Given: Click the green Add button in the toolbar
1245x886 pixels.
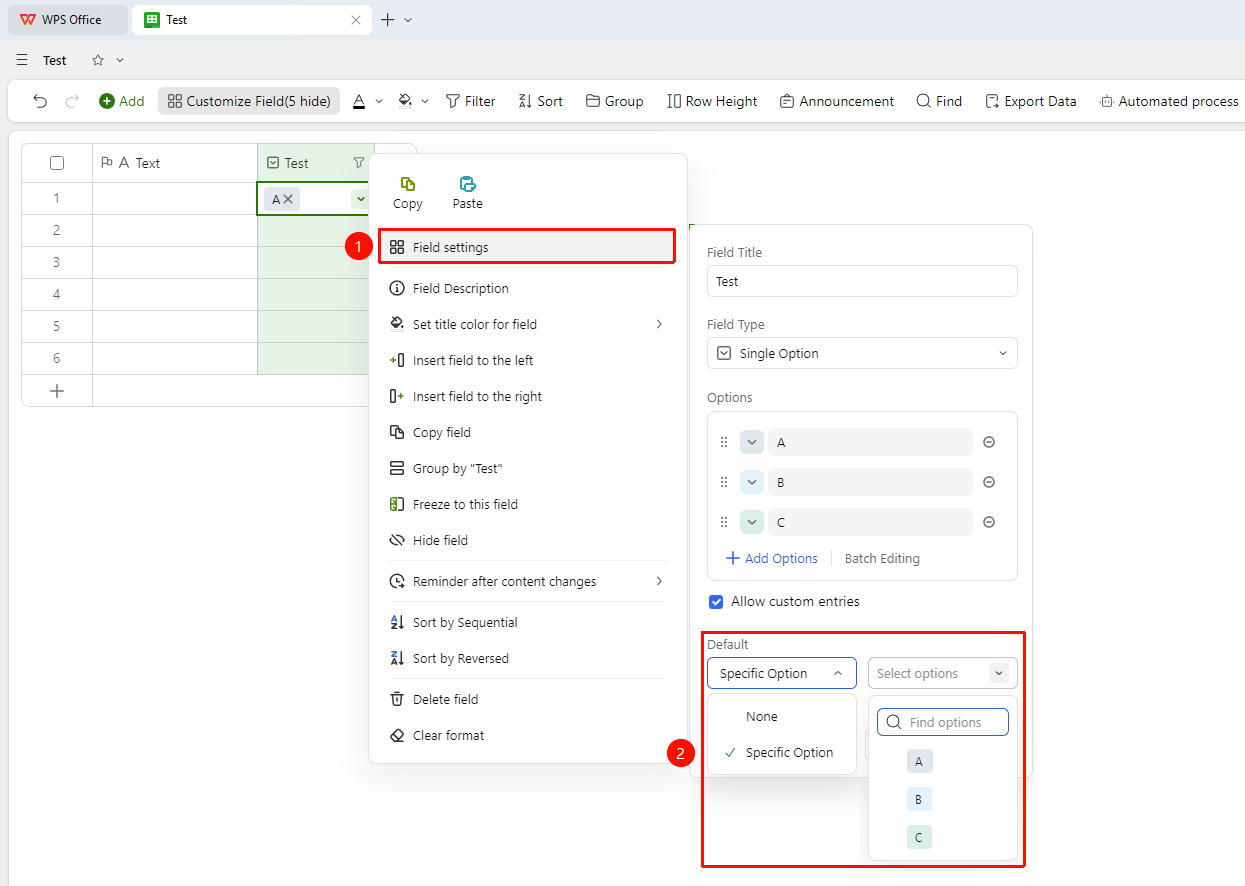Looking at the screenshot, I should click(121, 101).
